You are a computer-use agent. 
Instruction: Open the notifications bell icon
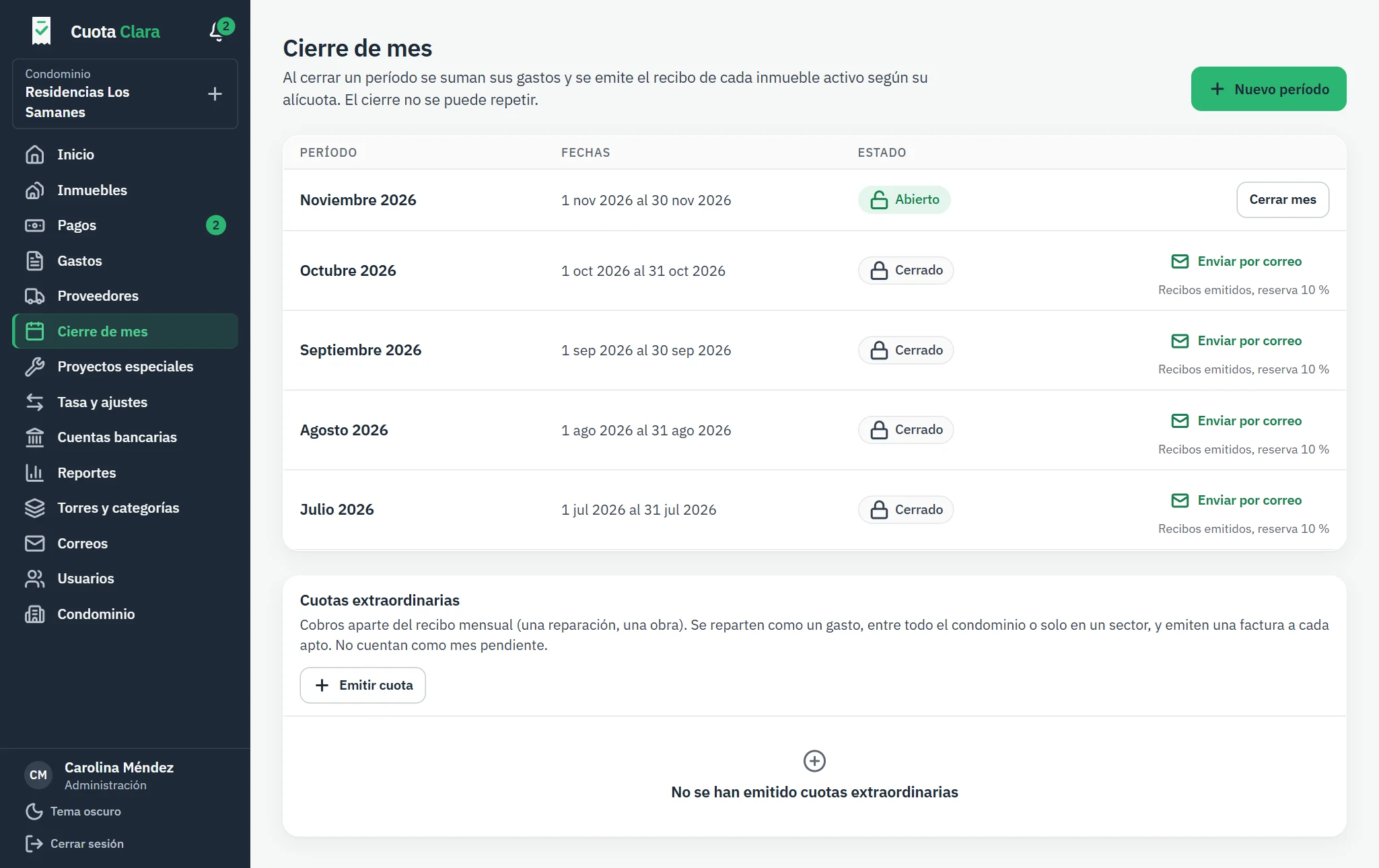[217, 31]
